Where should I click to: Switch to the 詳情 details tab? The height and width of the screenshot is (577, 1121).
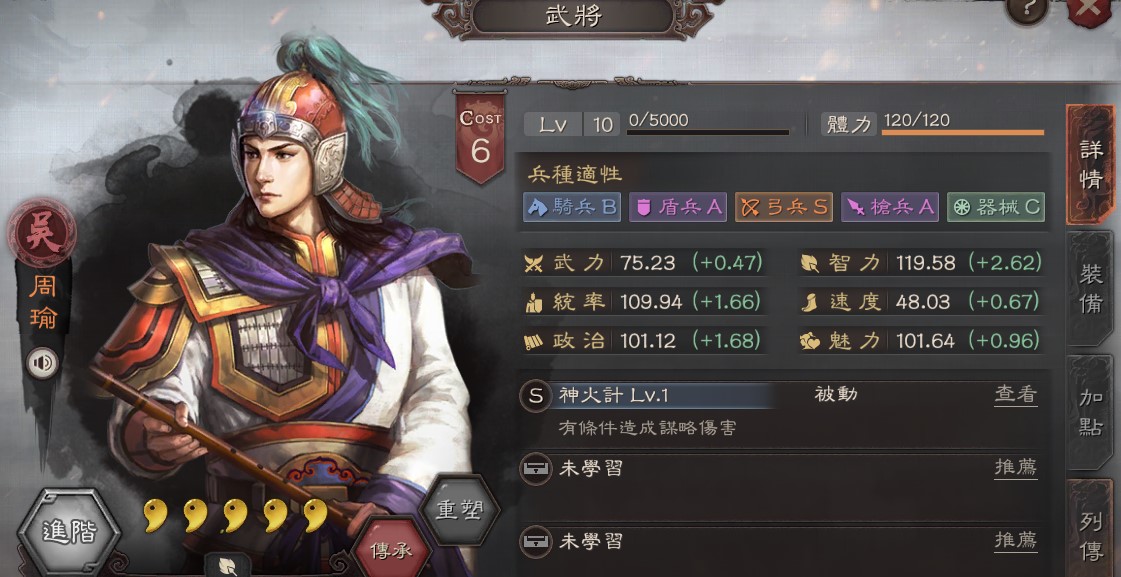(x=1090, y=165)
